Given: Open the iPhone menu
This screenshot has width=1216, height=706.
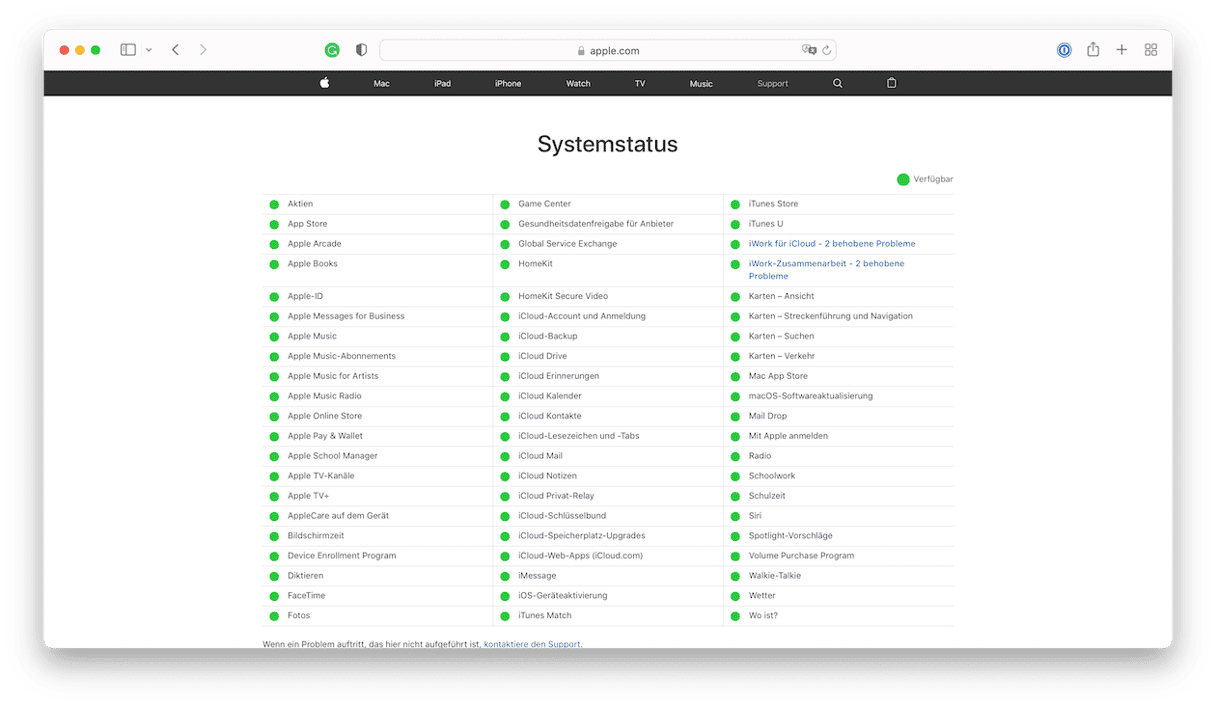Looking at the screenshot, I should 508,84.
